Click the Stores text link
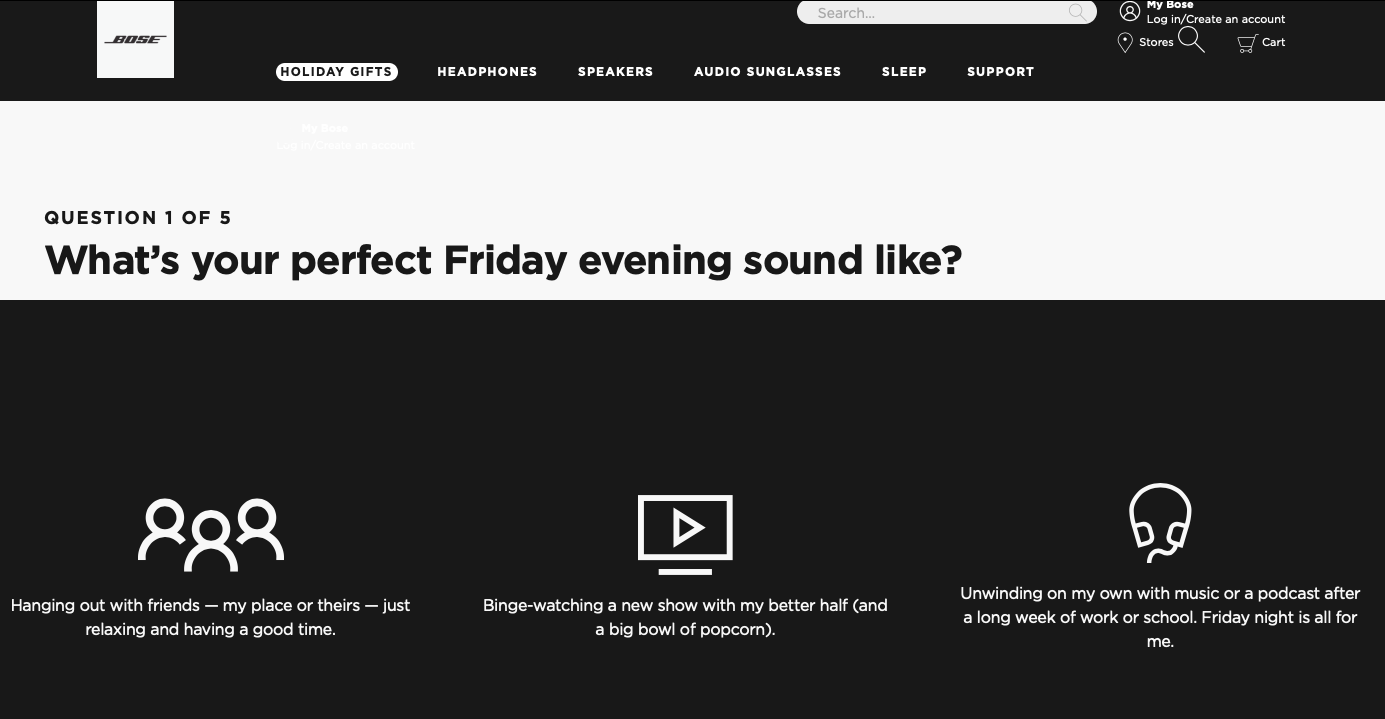1385x719 pixels. click(1156, 42)
